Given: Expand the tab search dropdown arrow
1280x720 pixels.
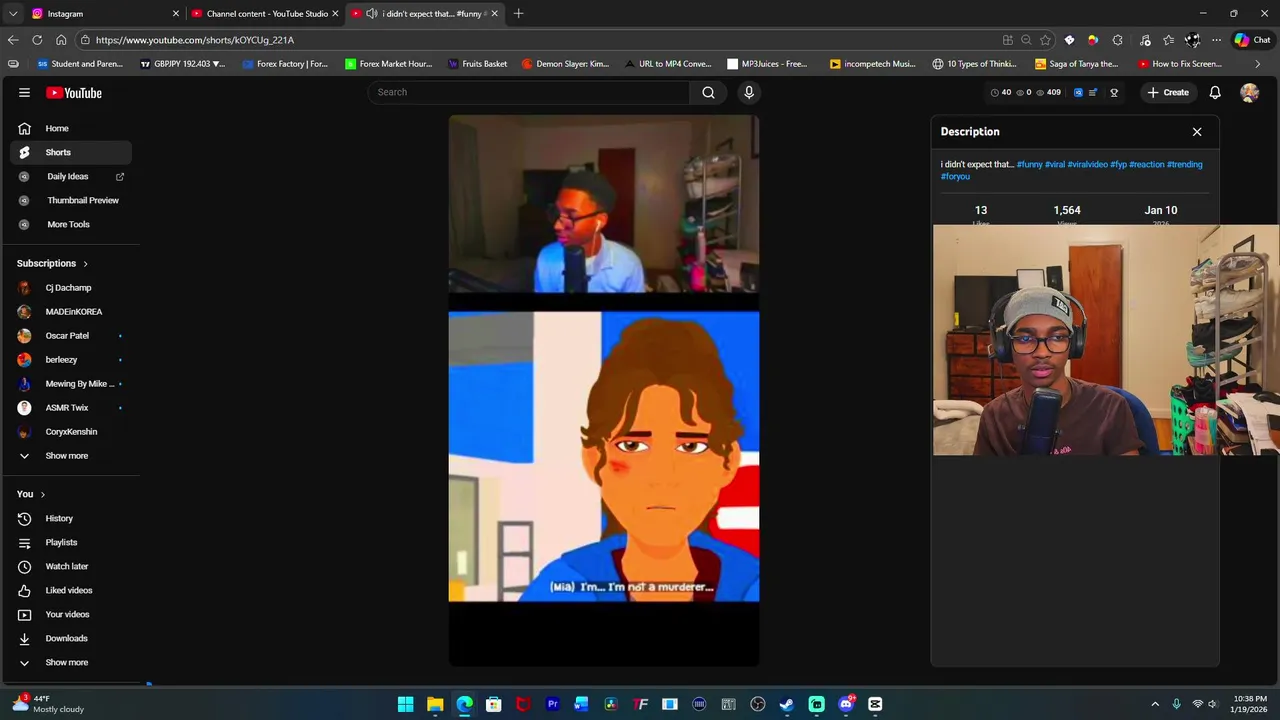Looking at the screenshot, I should click(x=13, y=13).
